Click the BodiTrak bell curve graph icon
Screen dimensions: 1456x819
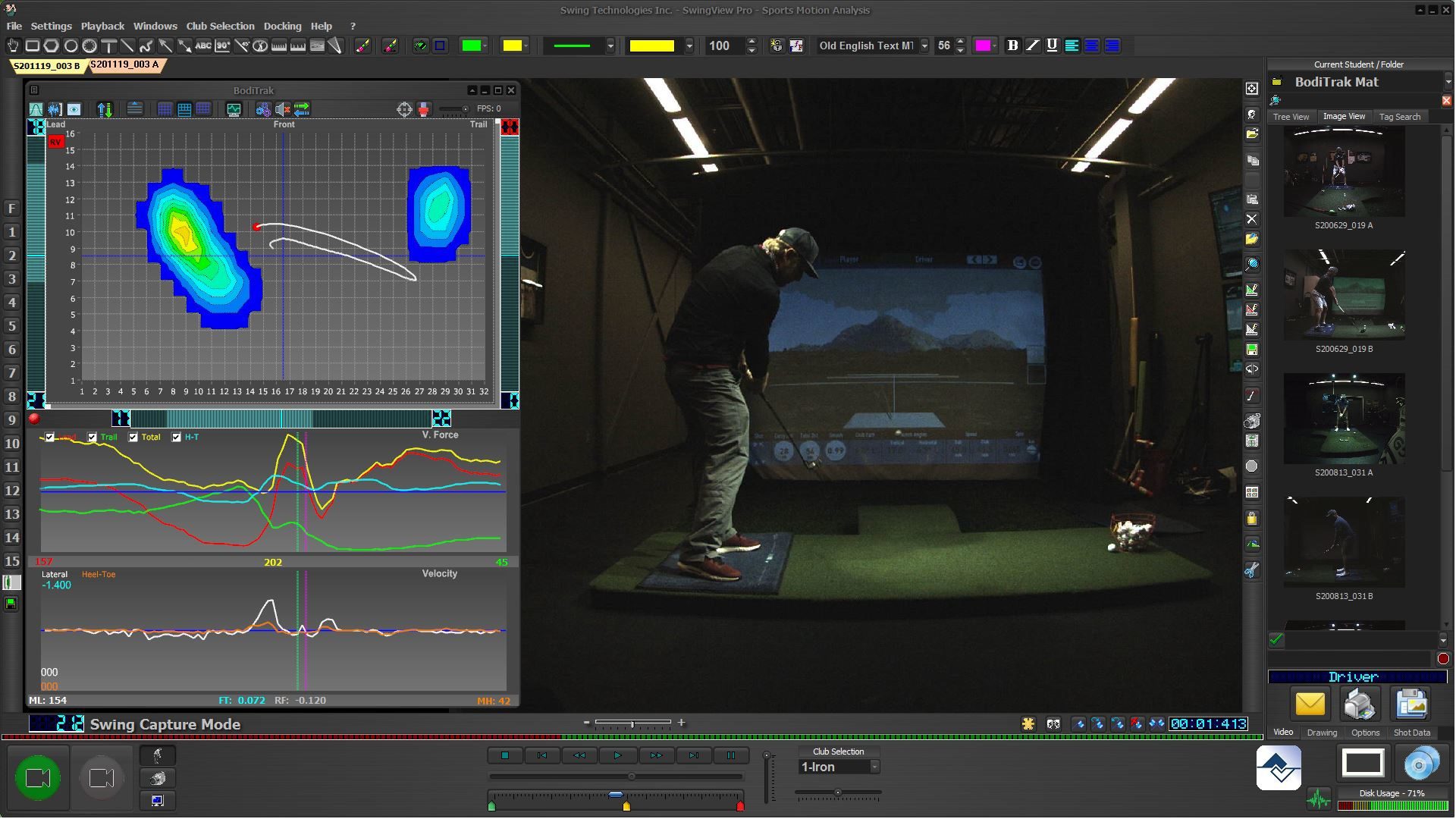(x=36, y=109)
